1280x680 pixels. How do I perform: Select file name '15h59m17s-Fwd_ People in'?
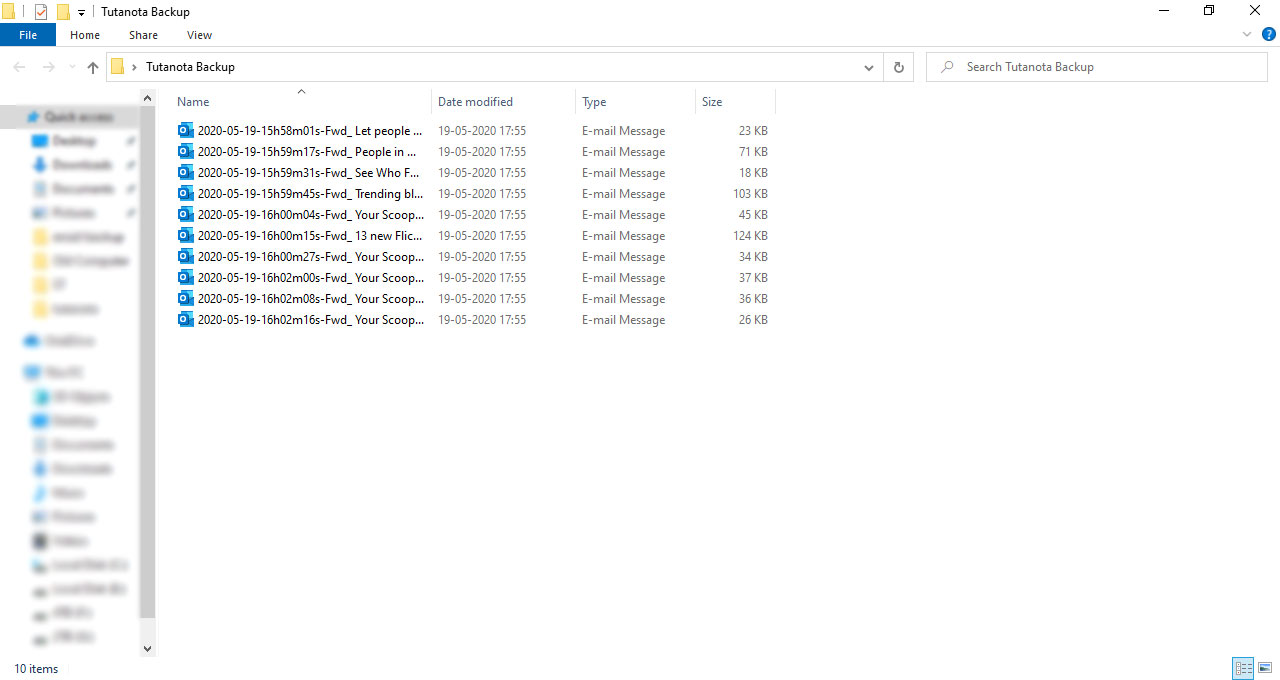pos(307,152)
